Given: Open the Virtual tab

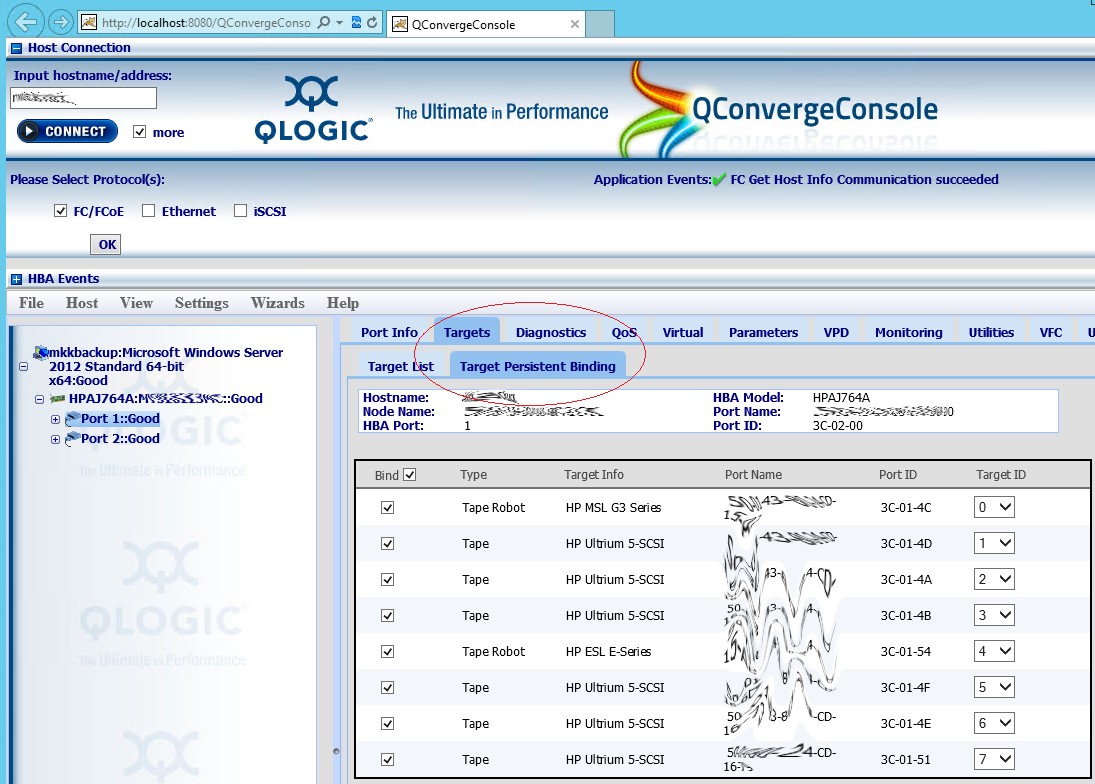Looking at the screenshot, I should pos(683,332).
